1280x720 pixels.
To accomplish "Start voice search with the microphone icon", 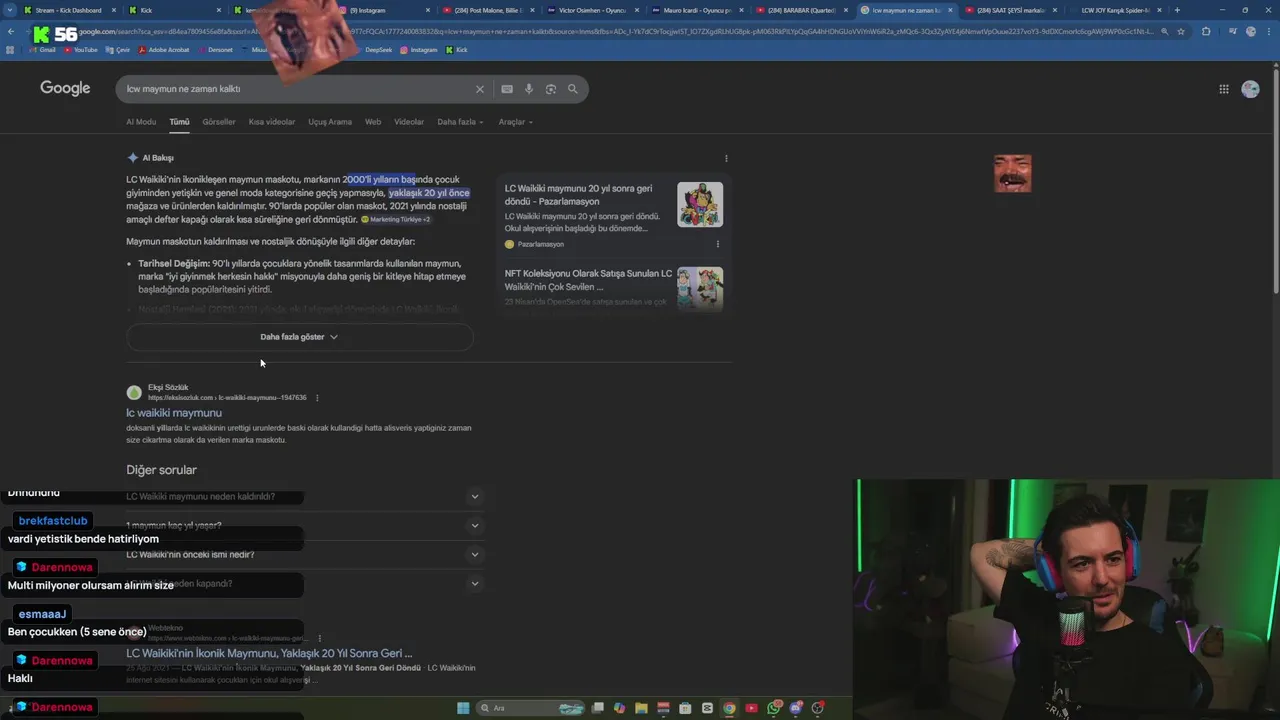I will tap(529, 89).
